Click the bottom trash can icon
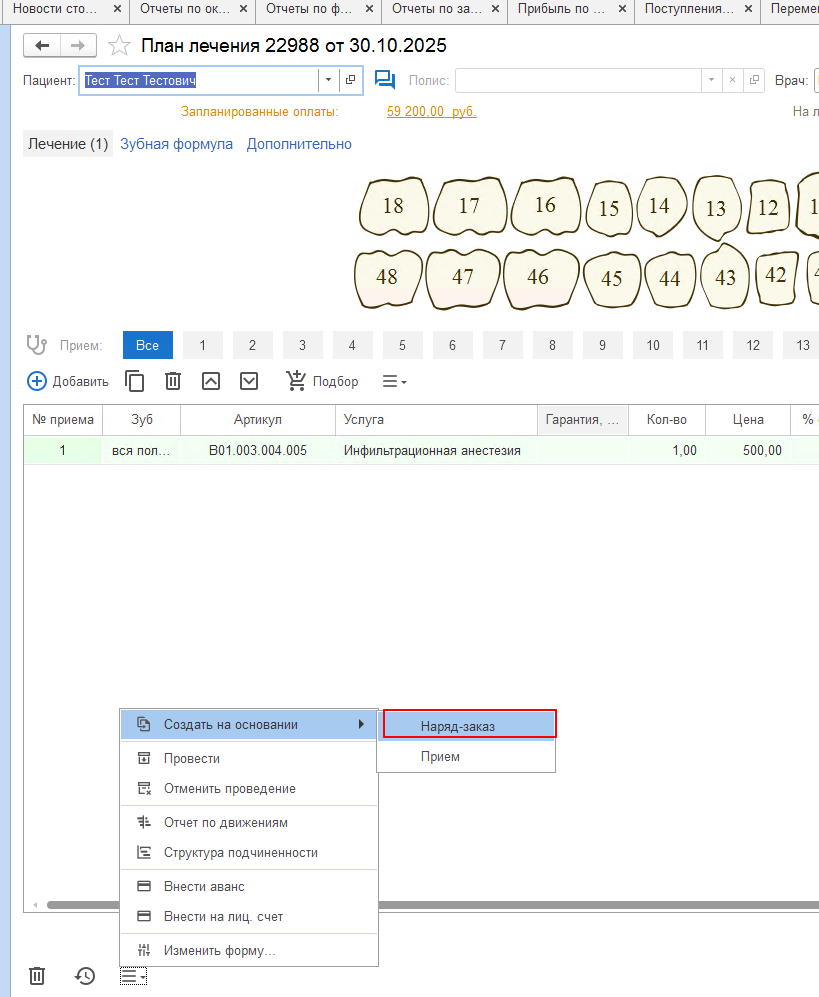 click(37, 976)
